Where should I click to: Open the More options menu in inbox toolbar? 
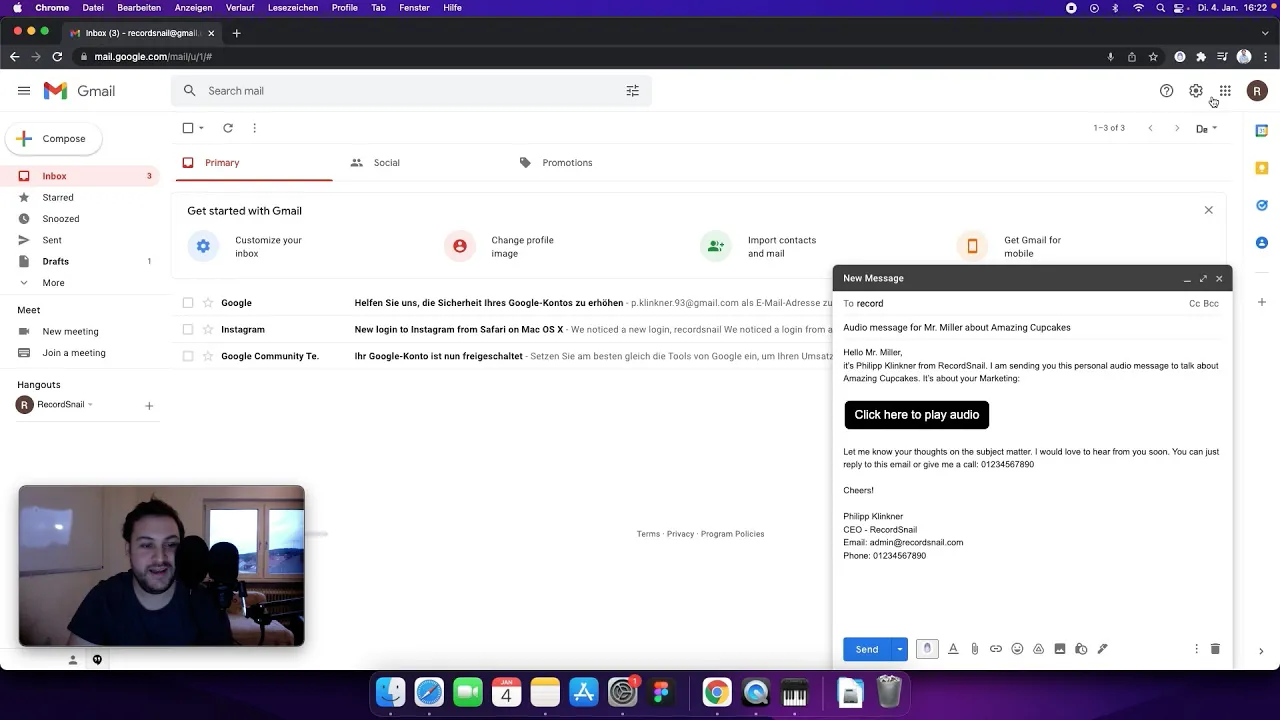pyautogui.click(x=254, y=128)
